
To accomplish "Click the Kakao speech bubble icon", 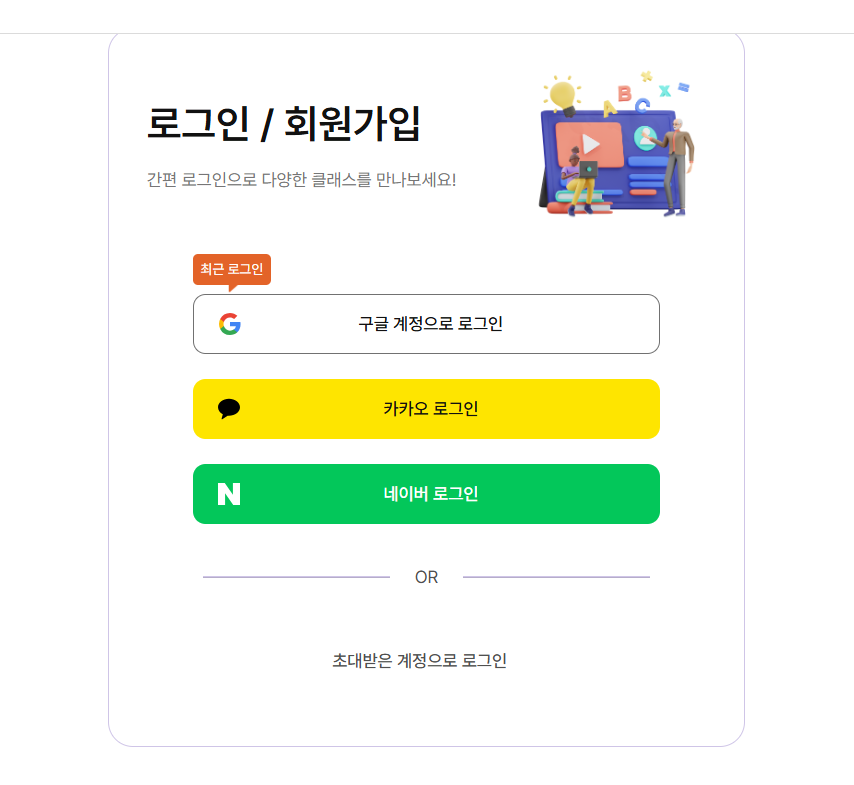I will click(229, 409).
